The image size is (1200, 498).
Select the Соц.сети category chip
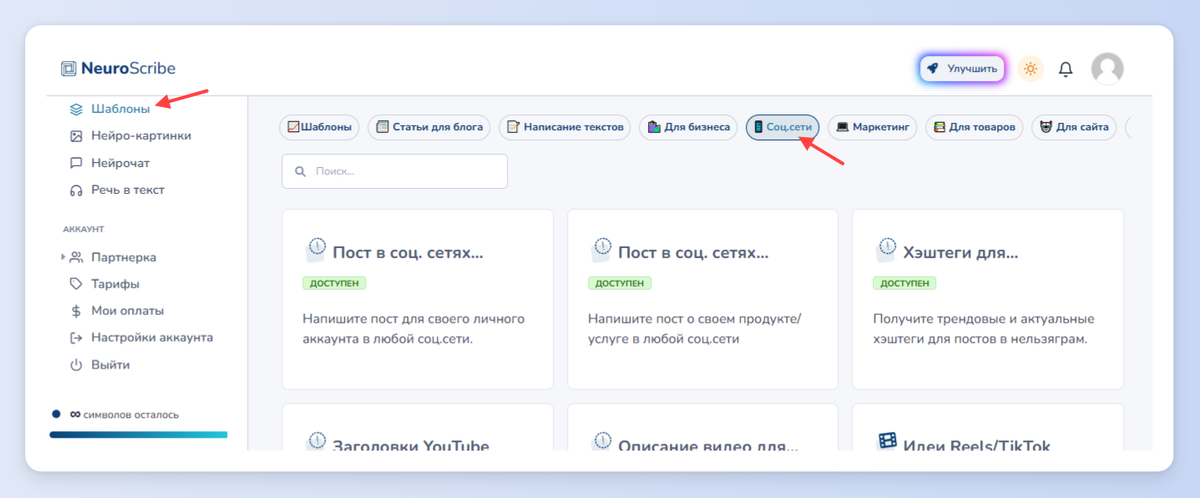point(783,127)
